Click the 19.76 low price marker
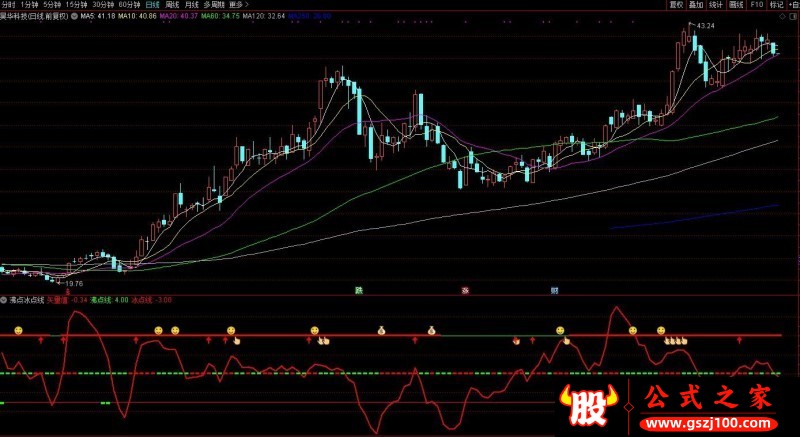 (x=74, y=284)
